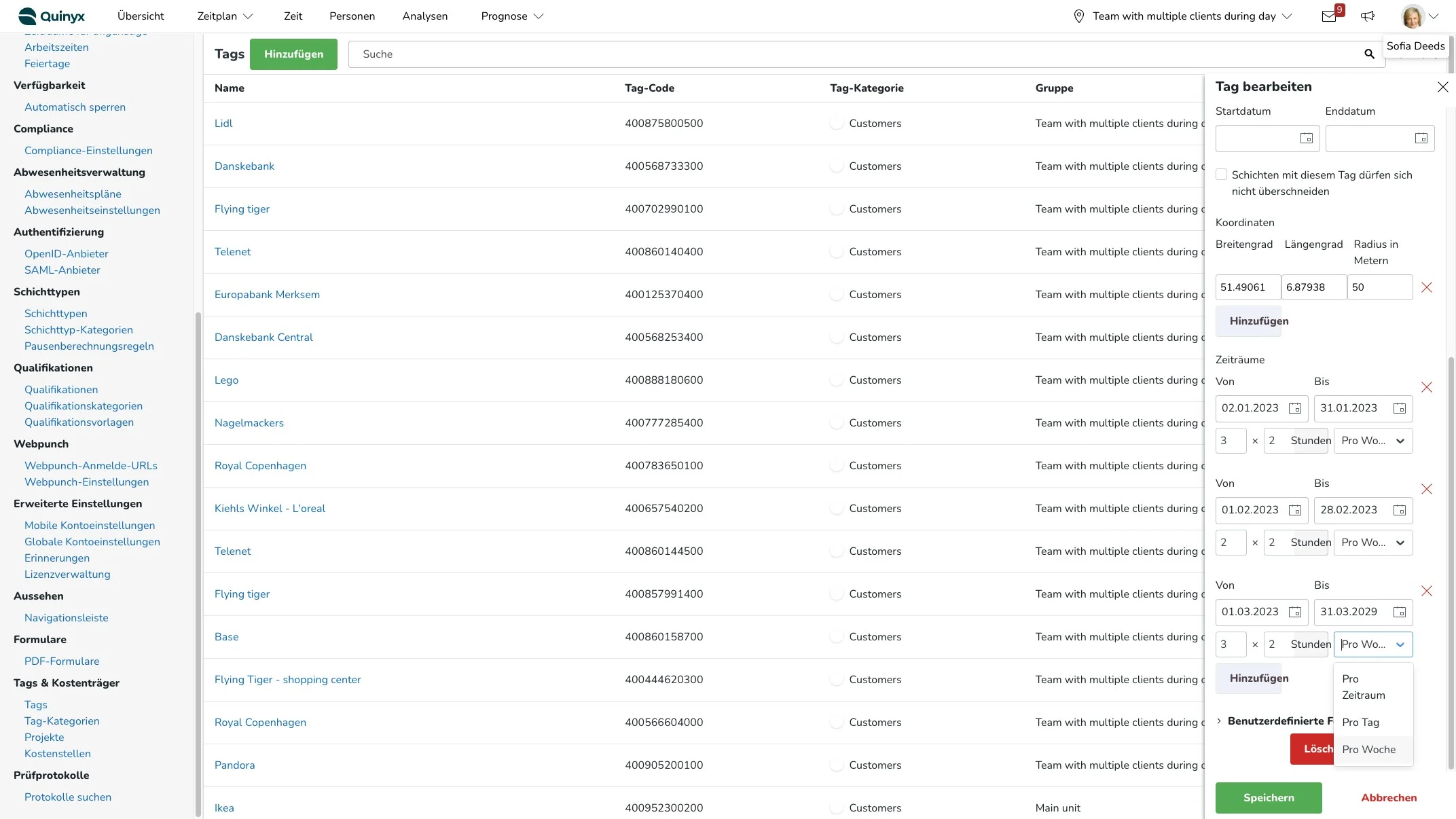Click the search magnifier icon
This screenshot has height=819, width=1456.
(1369, 54)
